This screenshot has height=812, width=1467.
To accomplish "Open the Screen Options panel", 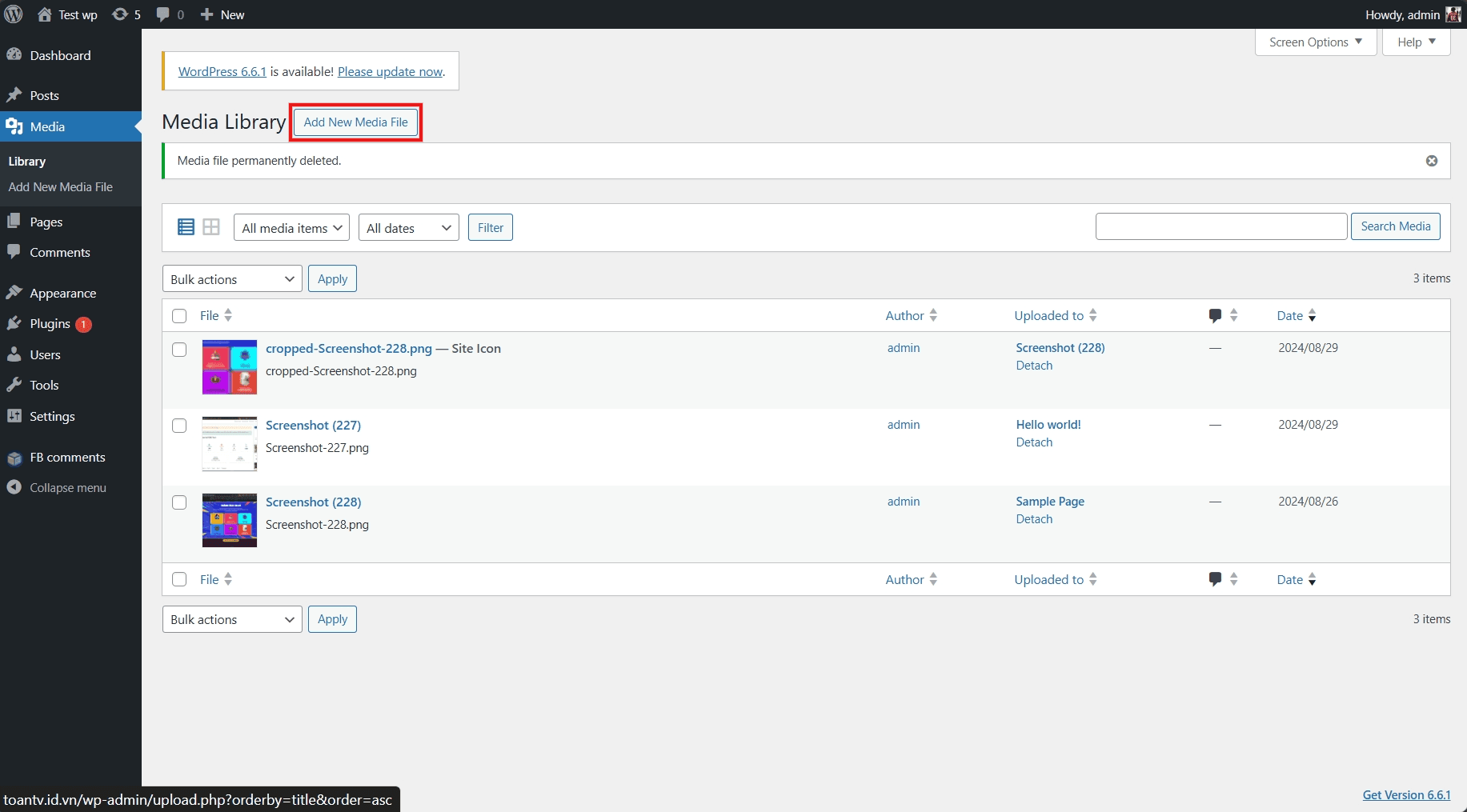I will point(1314,42).
